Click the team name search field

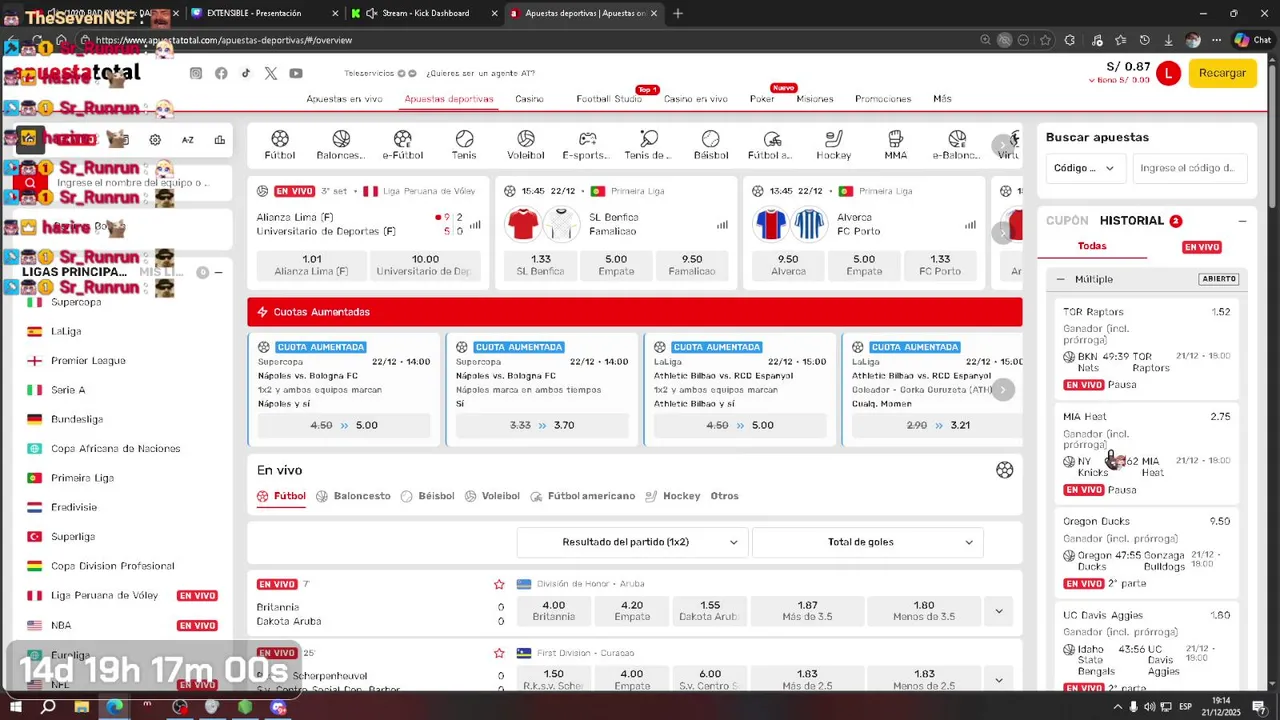[x=133, y=183]
